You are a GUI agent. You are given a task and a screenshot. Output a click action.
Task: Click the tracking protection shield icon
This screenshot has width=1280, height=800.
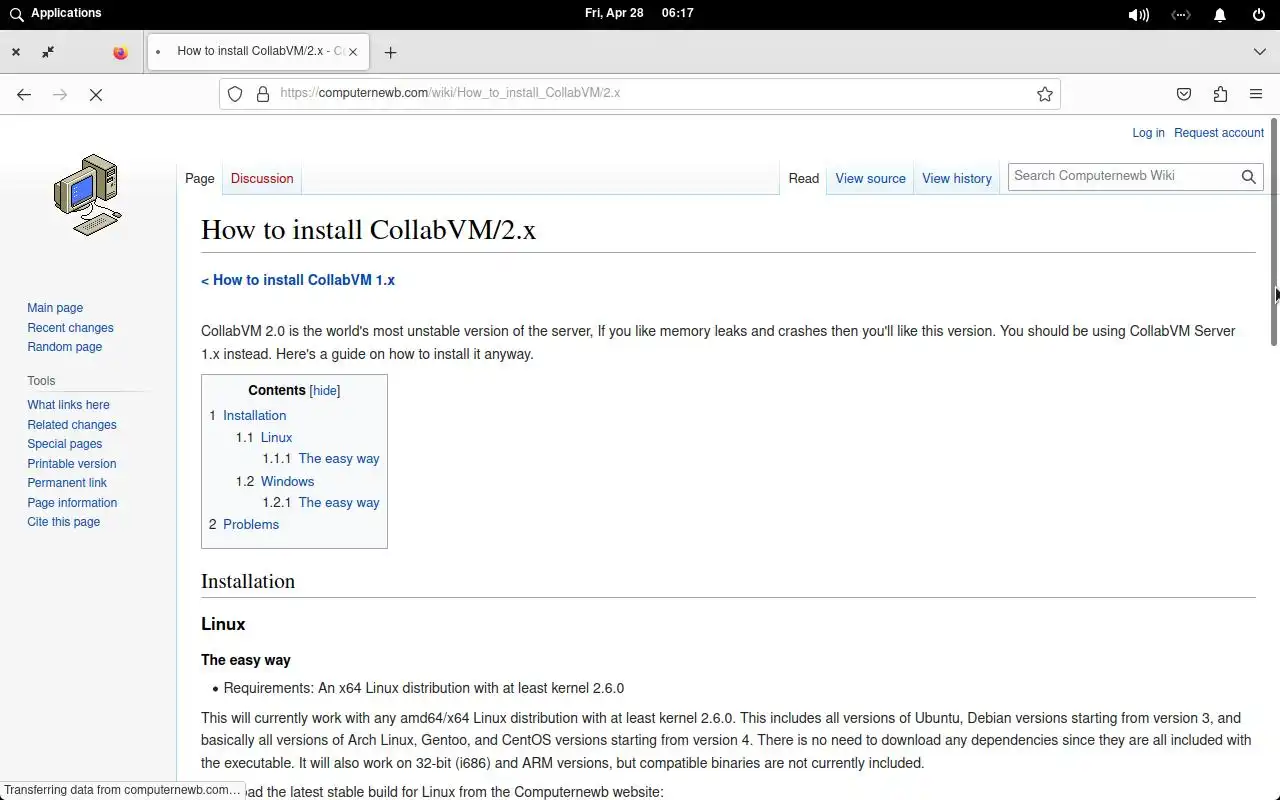pos(235,94)
